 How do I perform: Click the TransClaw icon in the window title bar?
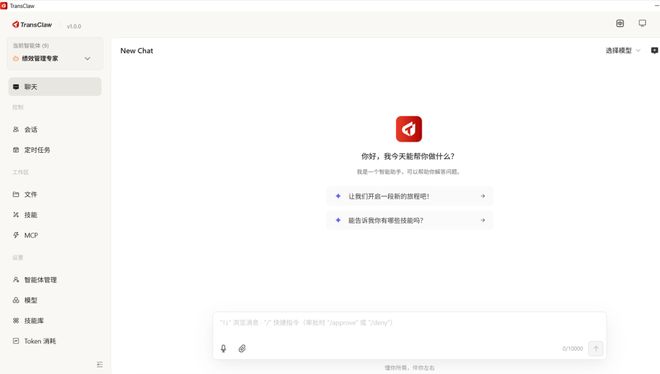tap(4, 5)
